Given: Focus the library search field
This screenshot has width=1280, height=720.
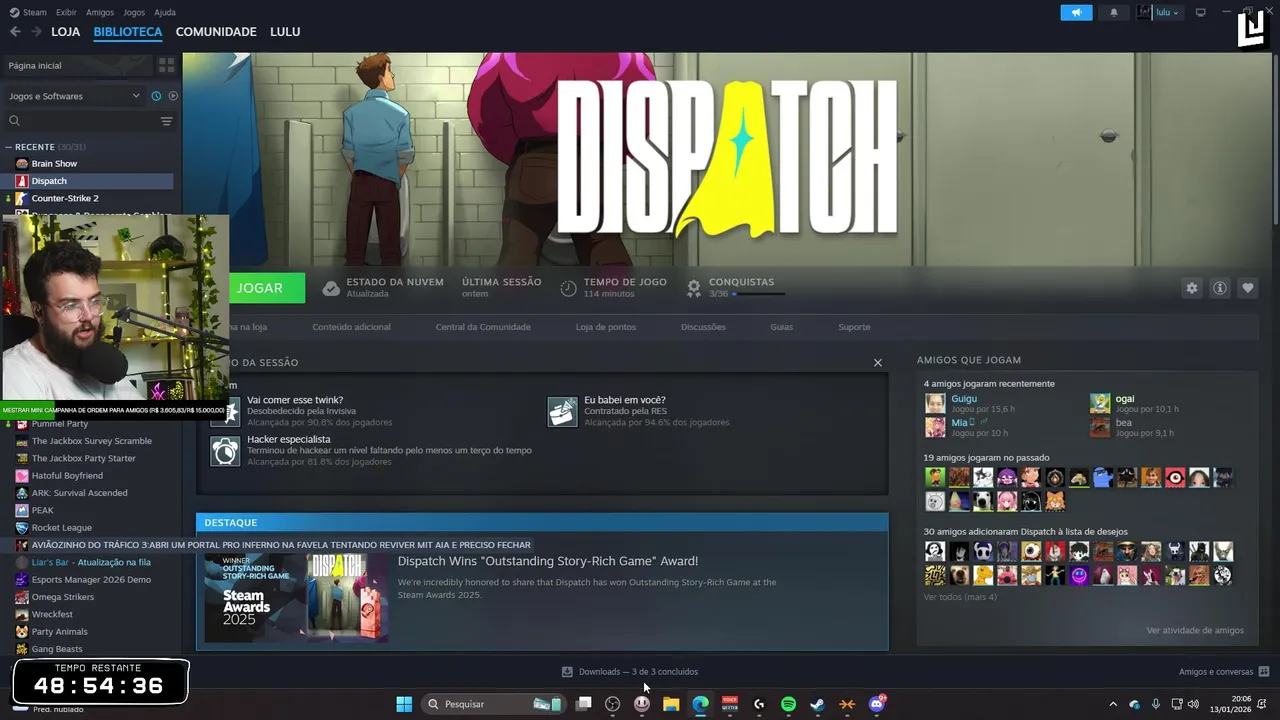Looking at the screenshot, I should [80, 121].
